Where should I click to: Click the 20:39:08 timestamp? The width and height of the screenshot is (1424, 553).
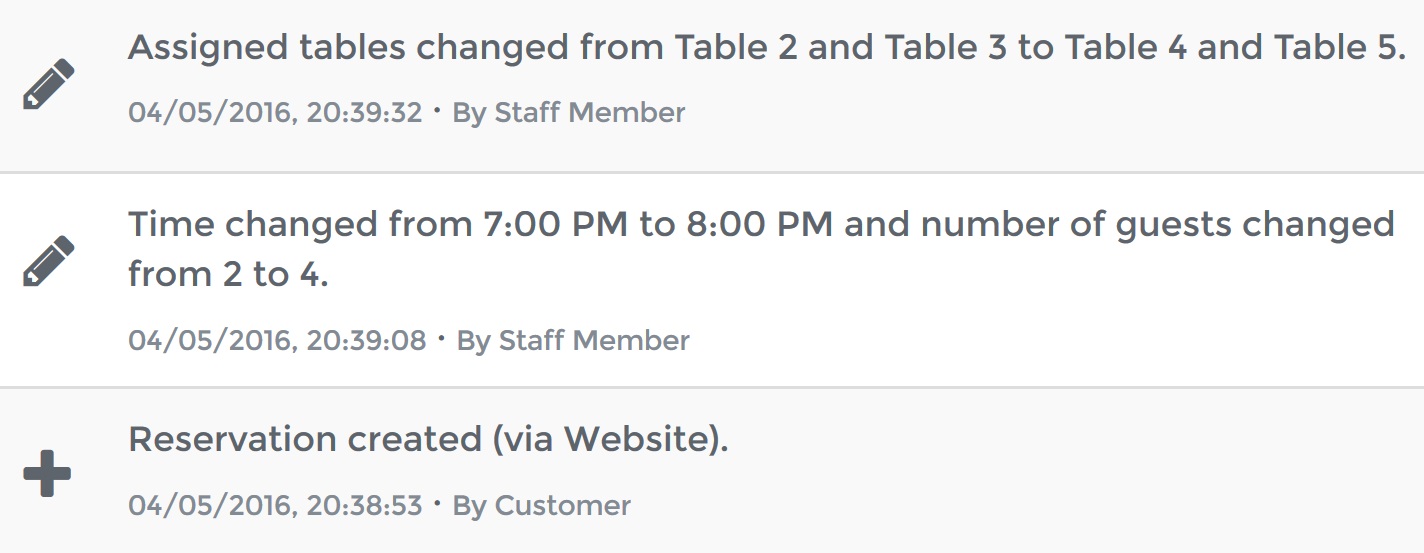click(x=277, y=341)
